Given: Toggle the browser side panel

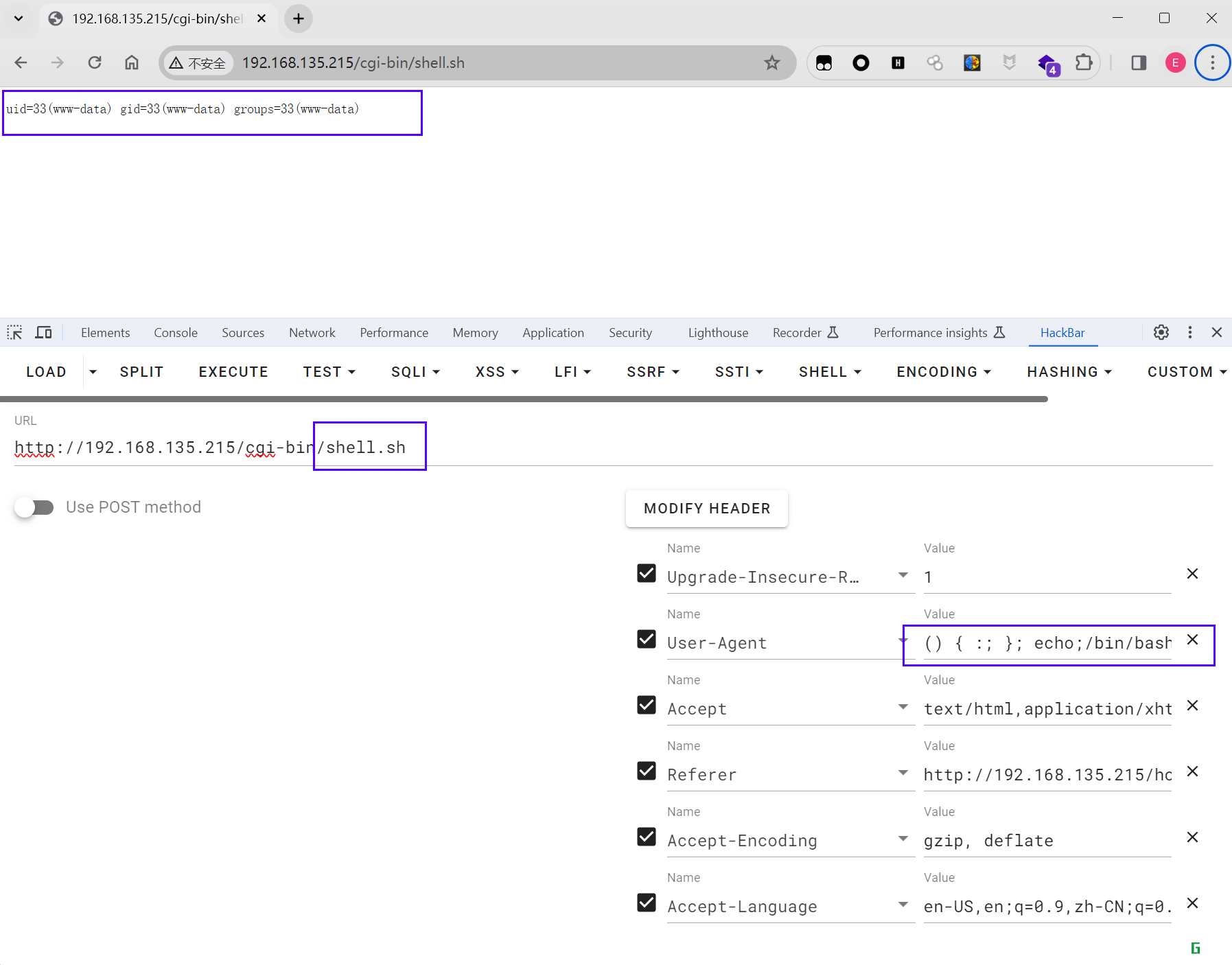Looking at the screenshot, I should [x=1139, y=62].
